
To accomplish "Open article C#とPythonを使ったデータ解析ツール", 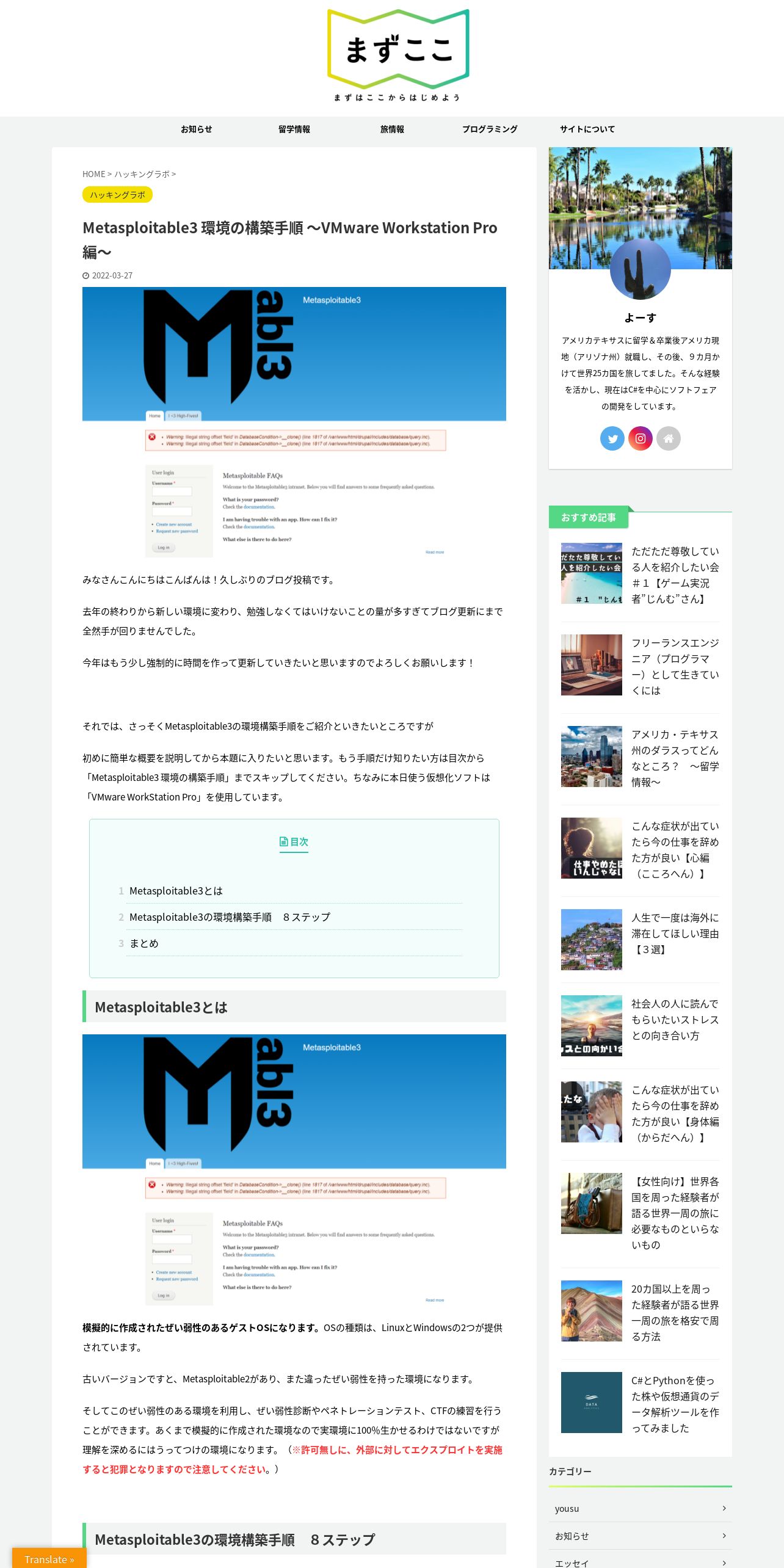I will pyautogui.click(x=675, y=1404).
